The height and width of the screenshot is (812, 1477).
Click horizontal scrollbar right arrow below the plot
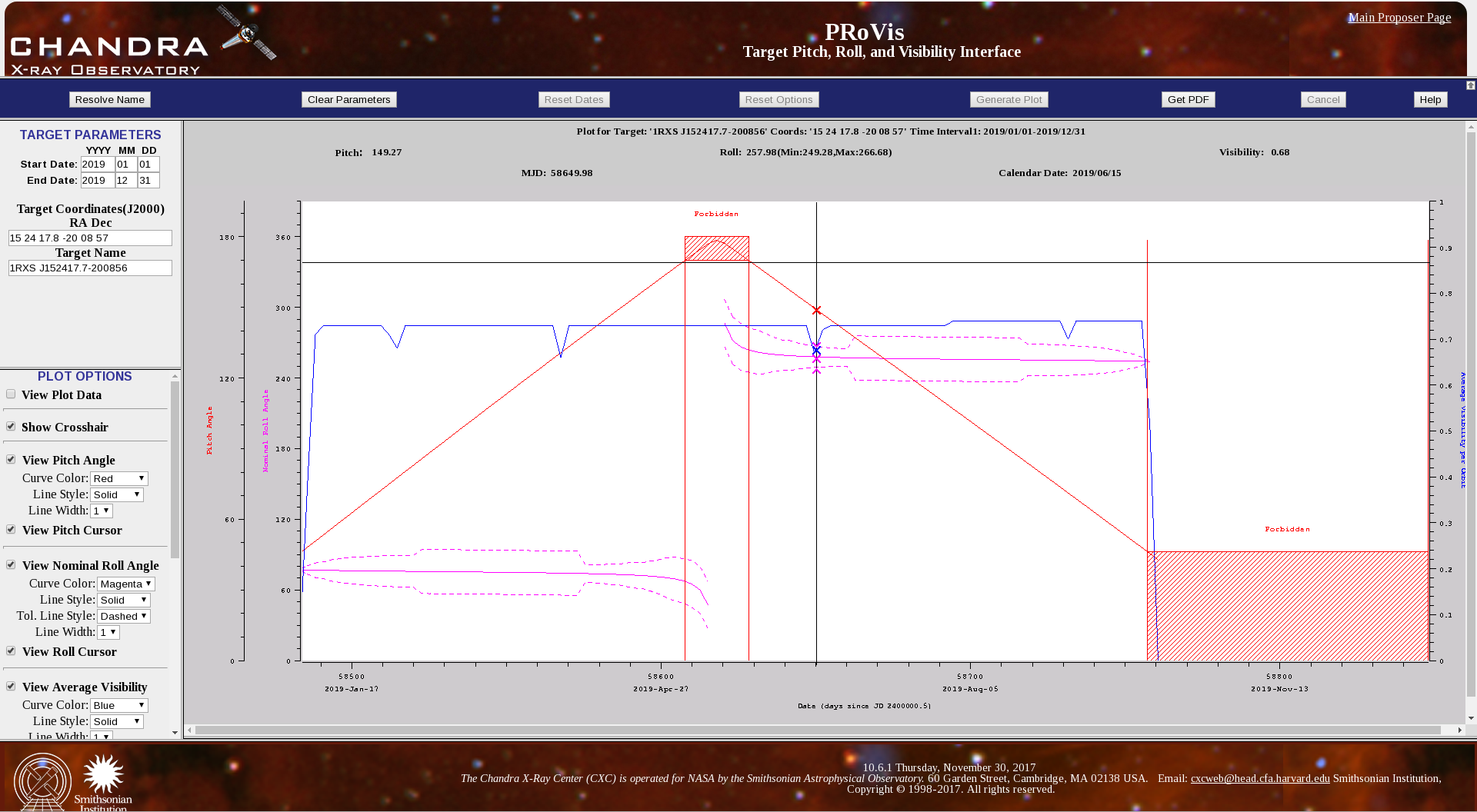[x=1459, y=730]
